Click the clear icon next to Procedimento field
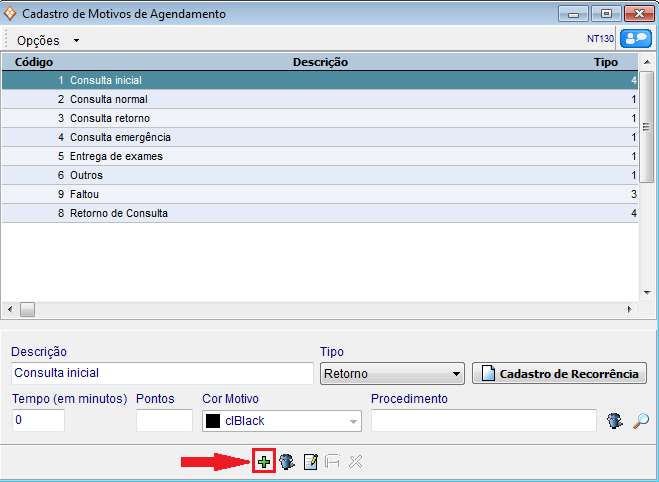 (616, 421)
